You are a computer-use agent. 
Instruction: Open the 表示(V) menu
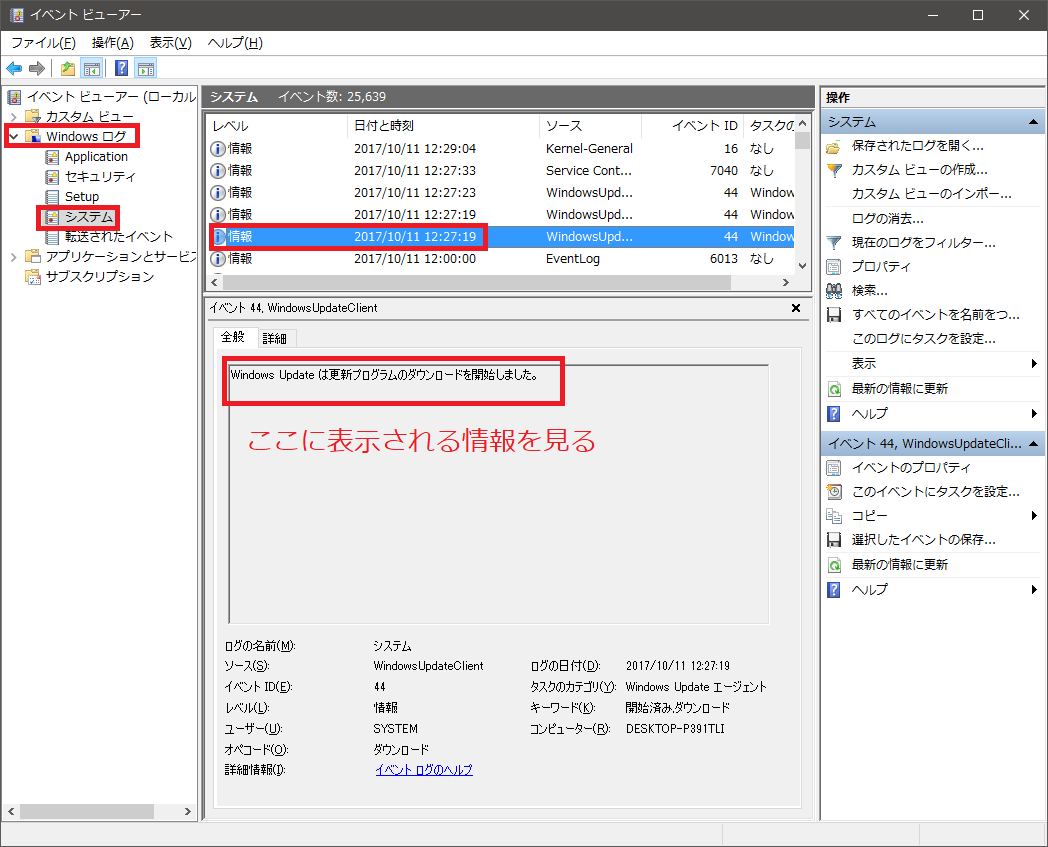click(x=170, y=43)
